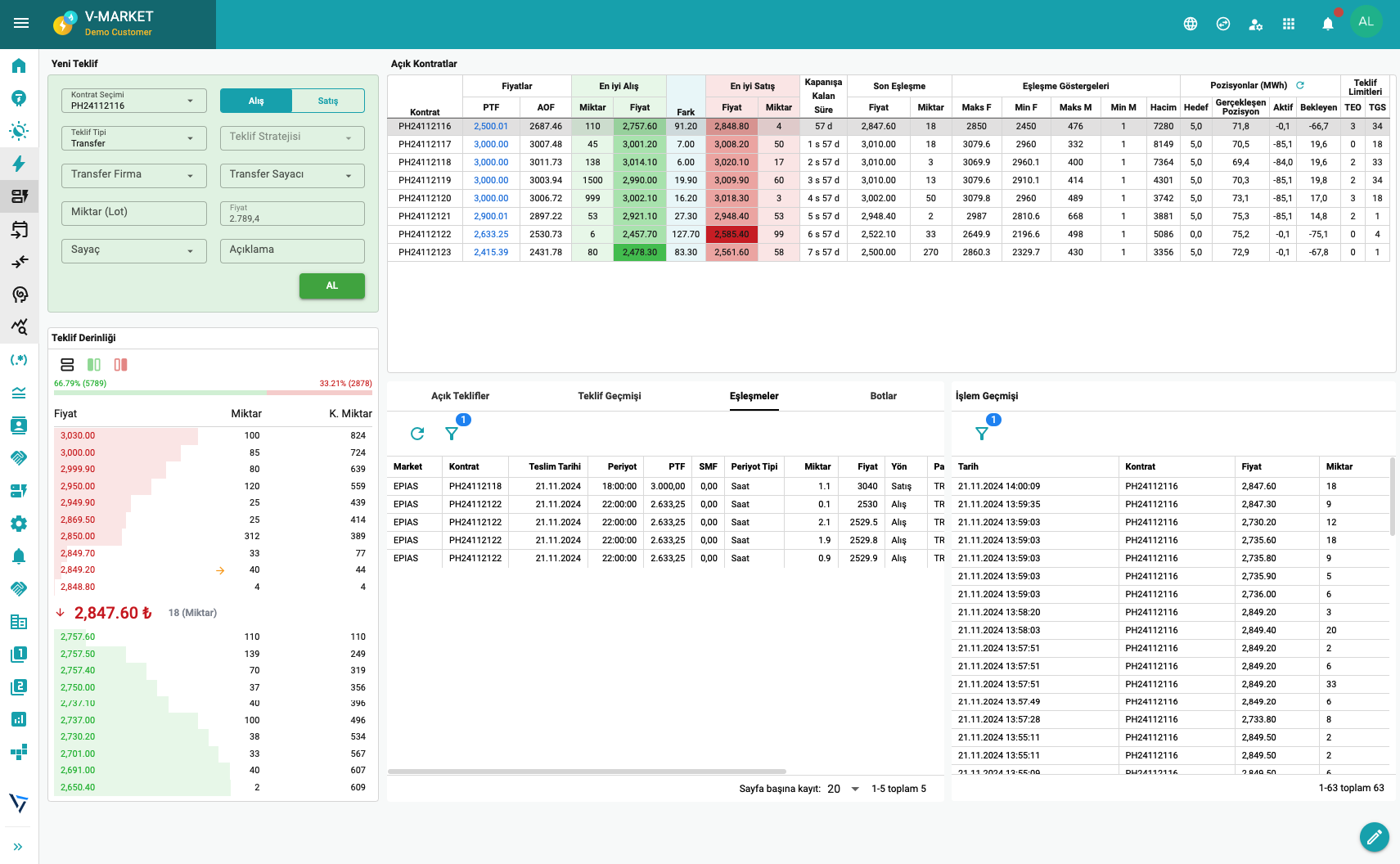This screenshot has height=864, width=1400.
Task: Click the floating pencil edit button
Action: point(1374,836)
